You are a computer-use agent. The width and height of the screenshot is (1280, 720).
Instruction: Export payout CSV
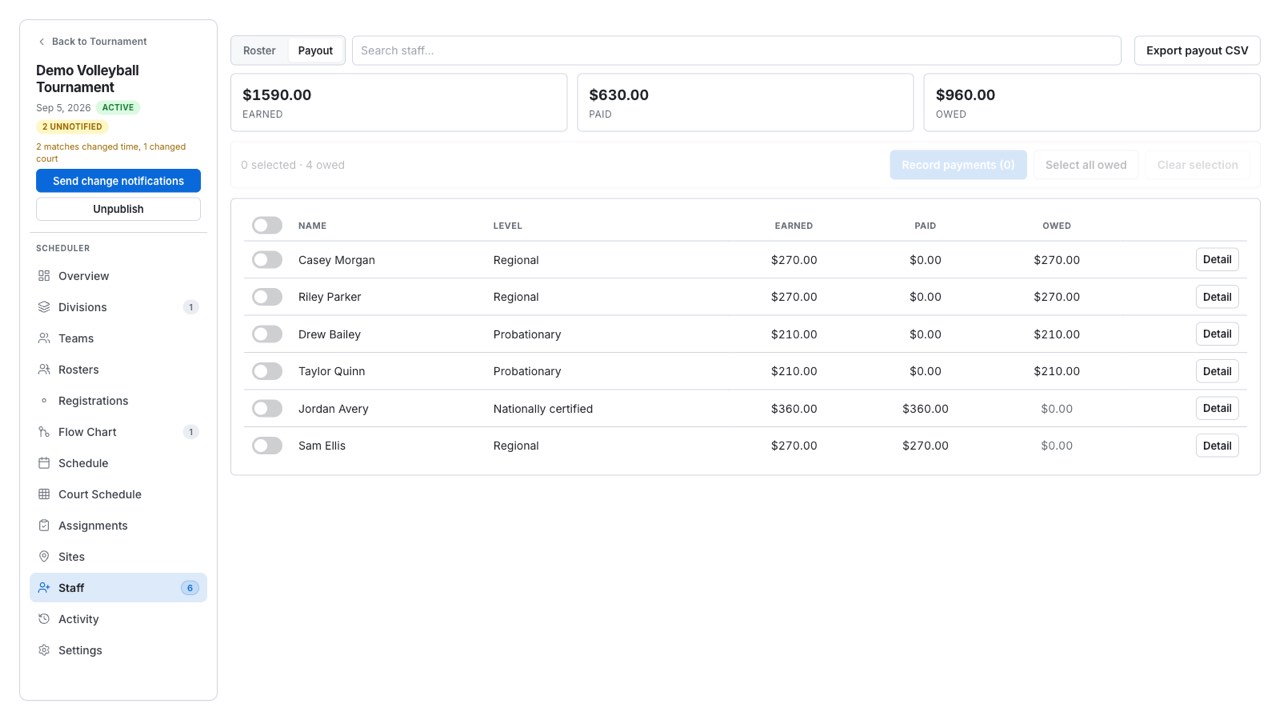[1197, 50]
